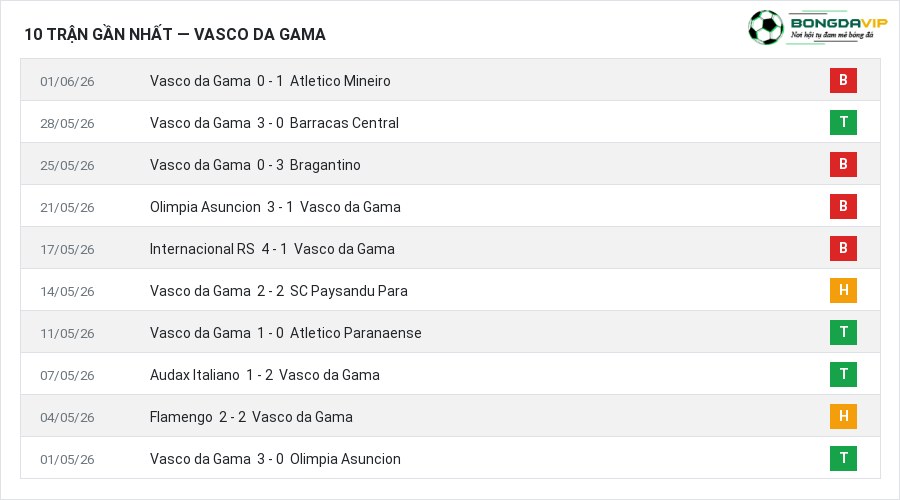The height and width of the screenshot is (500, 900).
Task: Open the SC Paysandu Para team name
Action: [x=348, y=291]
